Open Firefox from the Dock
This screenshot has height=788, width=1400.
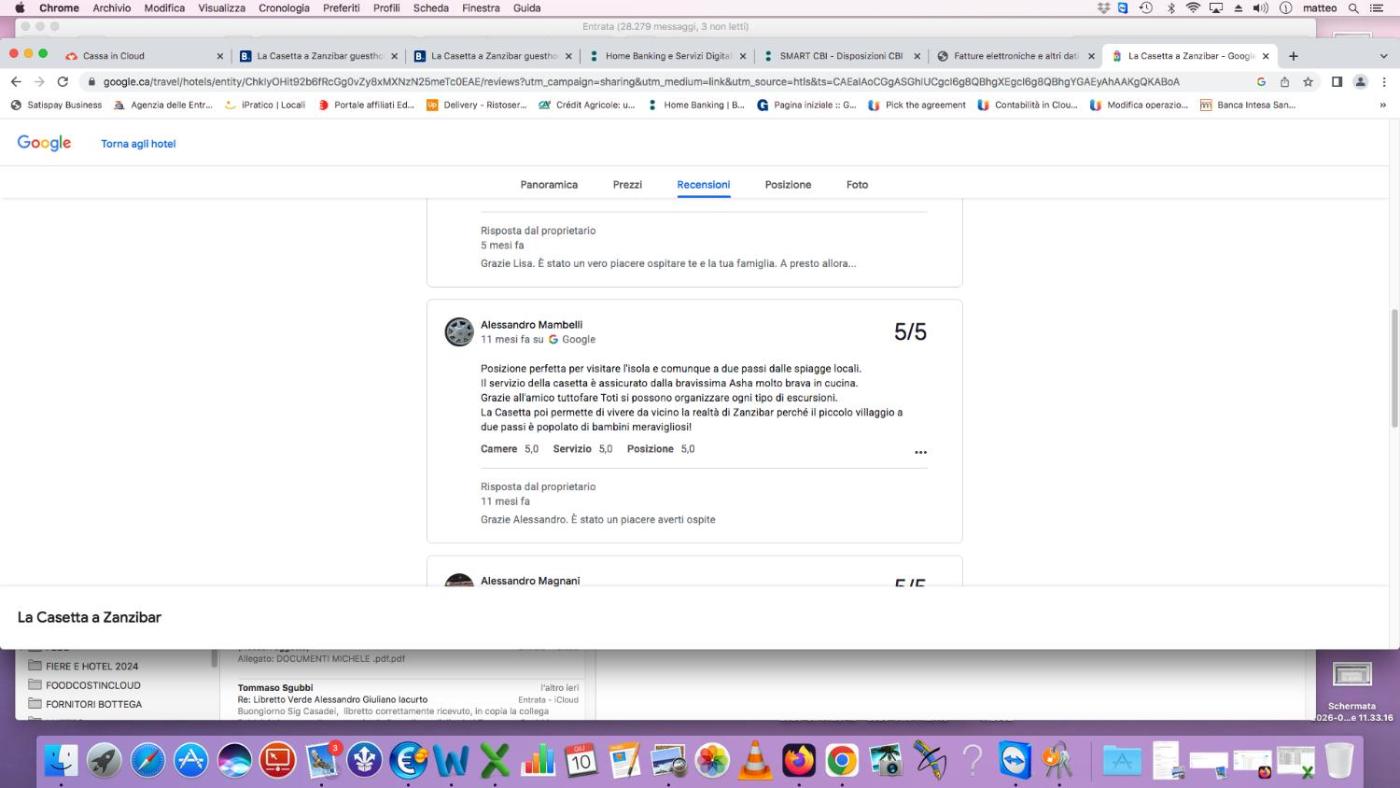799,761
